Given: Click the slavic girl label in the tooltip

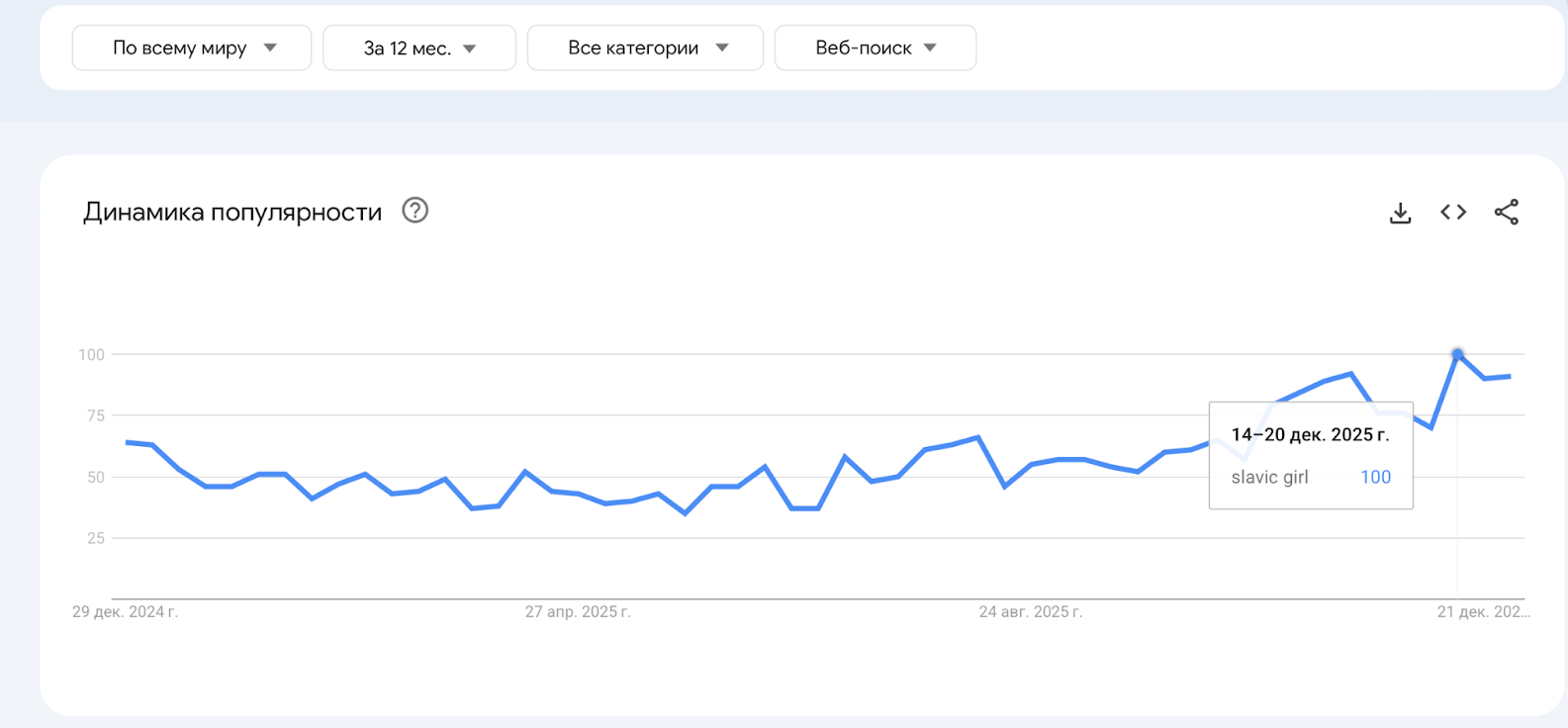Looking at the screenshot, I should click(x=1269, y=477).
